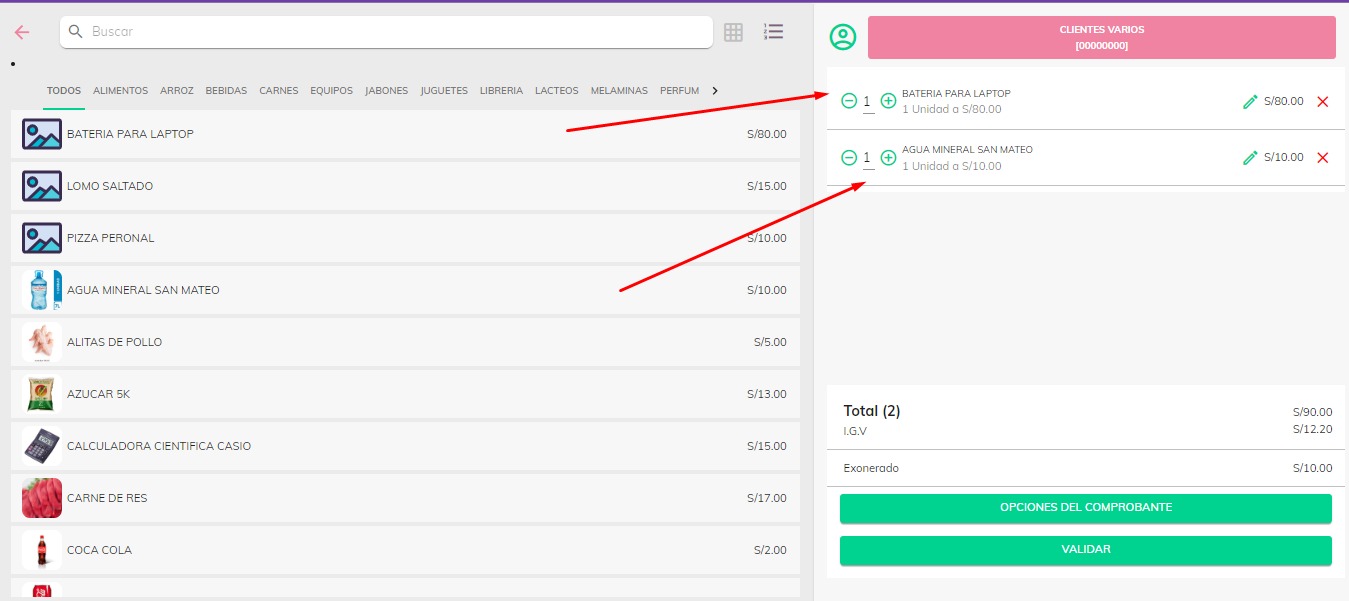
Task: Open OPCIONES DEL COMPROBANTE
Action: tap(1085, 508)
